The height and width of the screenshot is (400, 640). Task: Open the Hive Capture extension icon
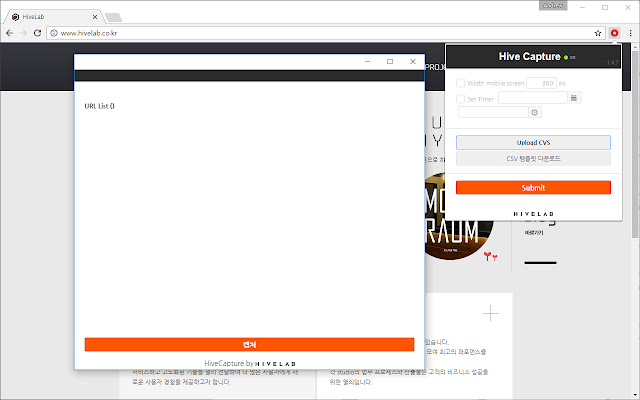pos(614,33)
